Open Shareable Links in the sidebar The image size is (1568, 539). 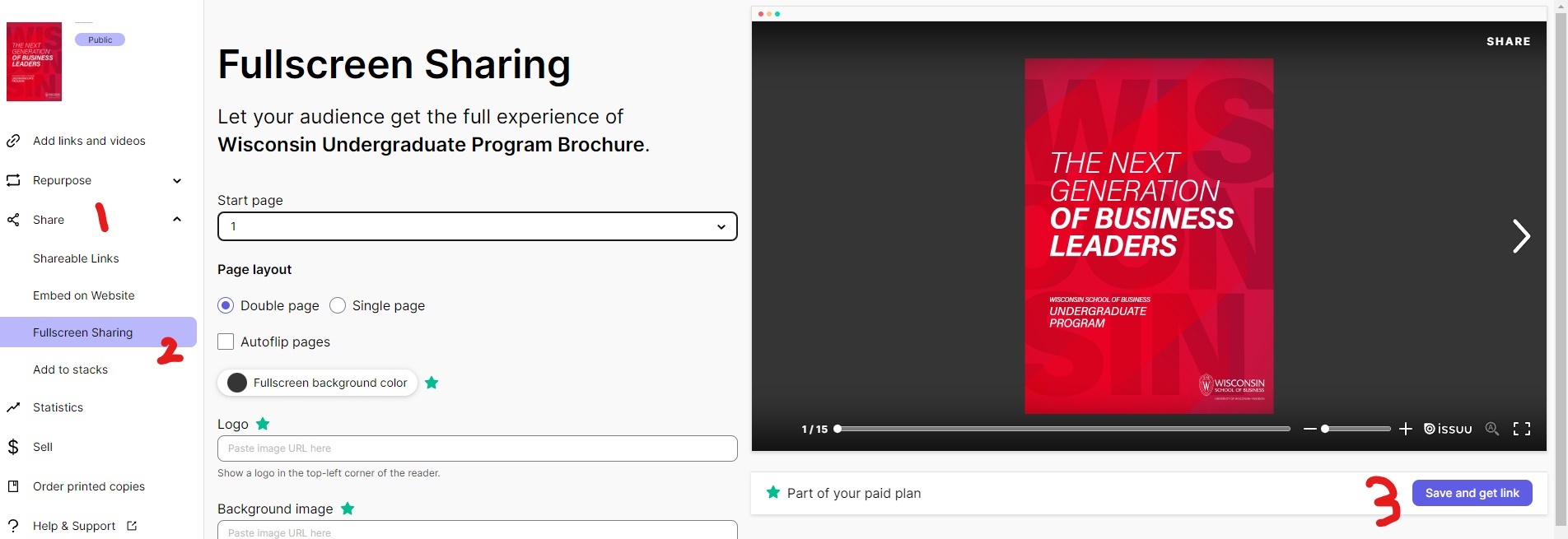pyautogui.click(x=76, y=258)
